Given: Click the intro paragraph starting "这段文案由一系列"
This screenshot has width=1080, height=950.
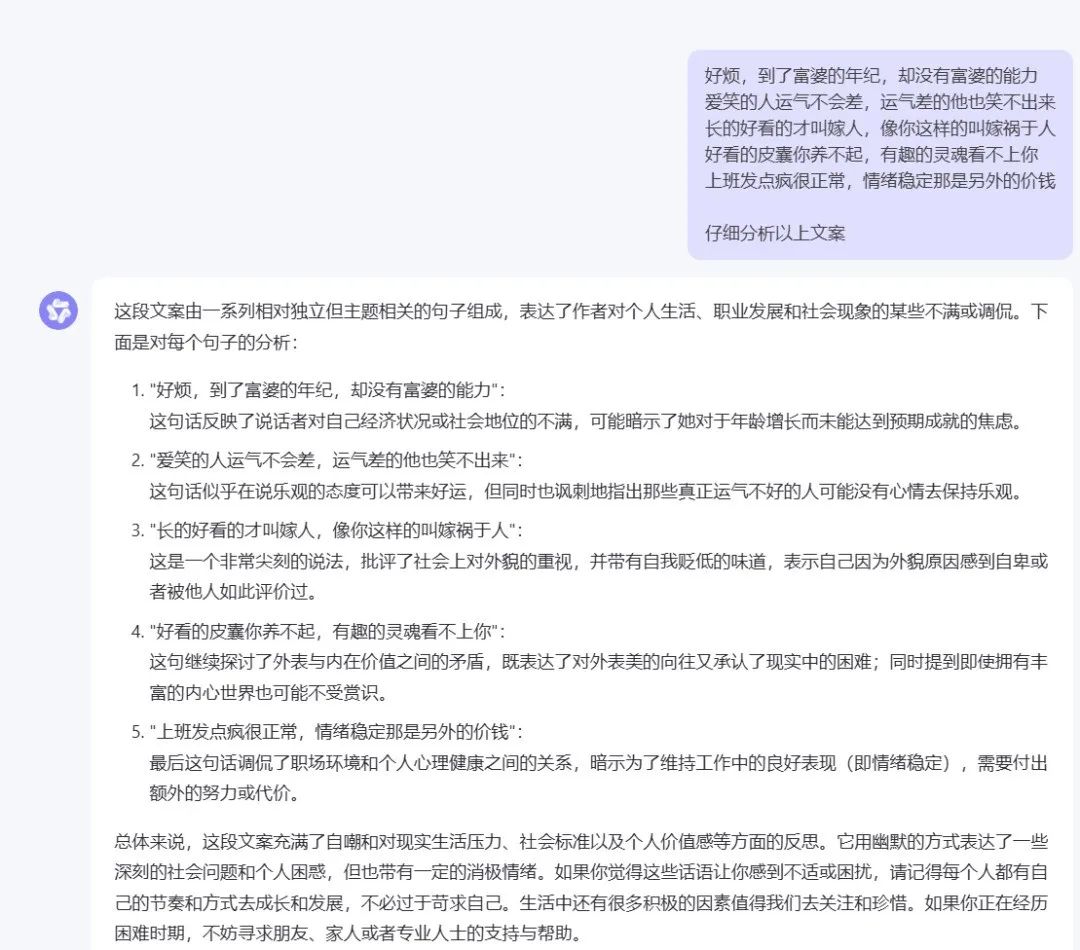Looking at the screenshot, I should pos(581,327).
